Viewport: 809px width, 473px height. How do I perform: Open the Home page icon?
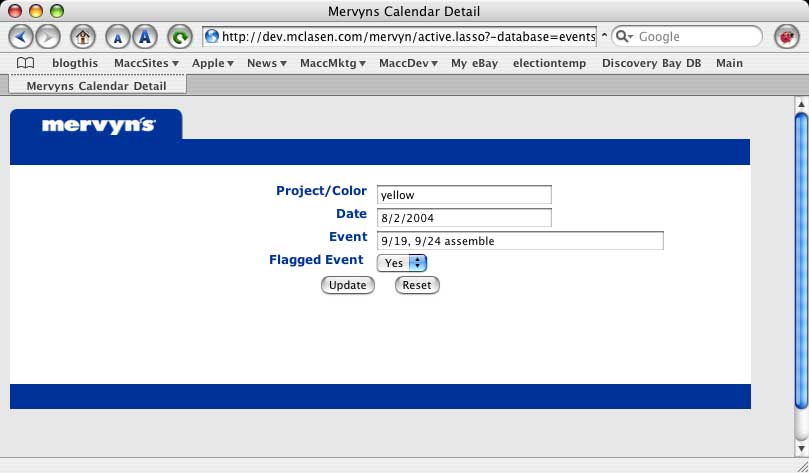83,37
